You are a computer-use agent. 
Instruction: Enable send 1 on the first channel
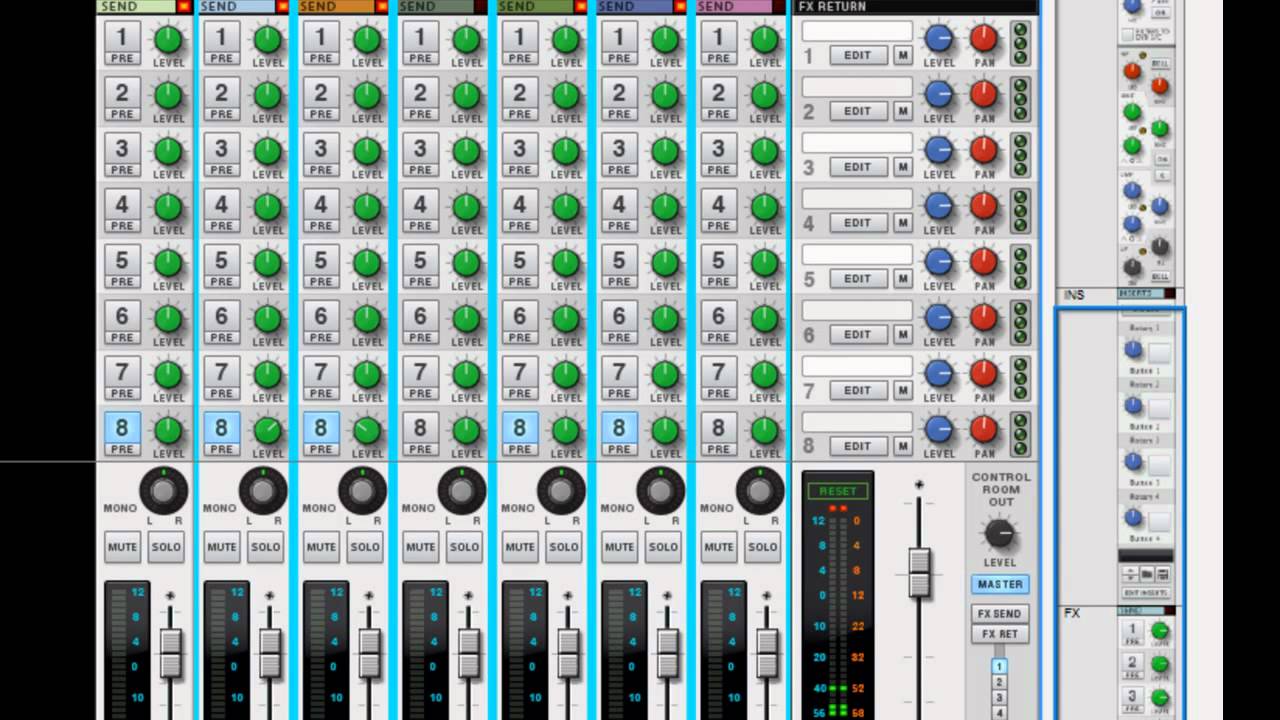tap(122, 37)
